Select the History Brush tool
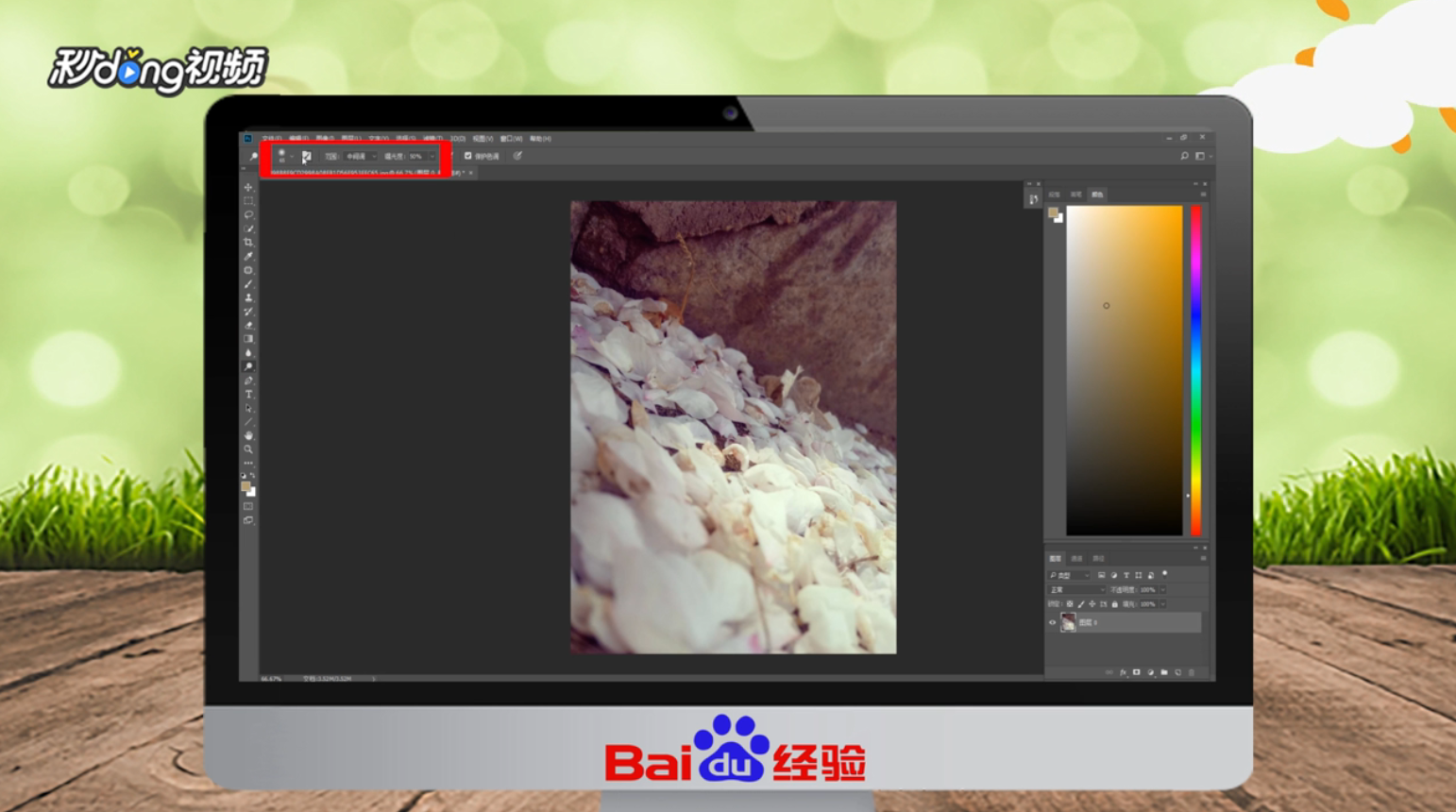This screenshot has width=1456, height=812. tap(248, 312)
